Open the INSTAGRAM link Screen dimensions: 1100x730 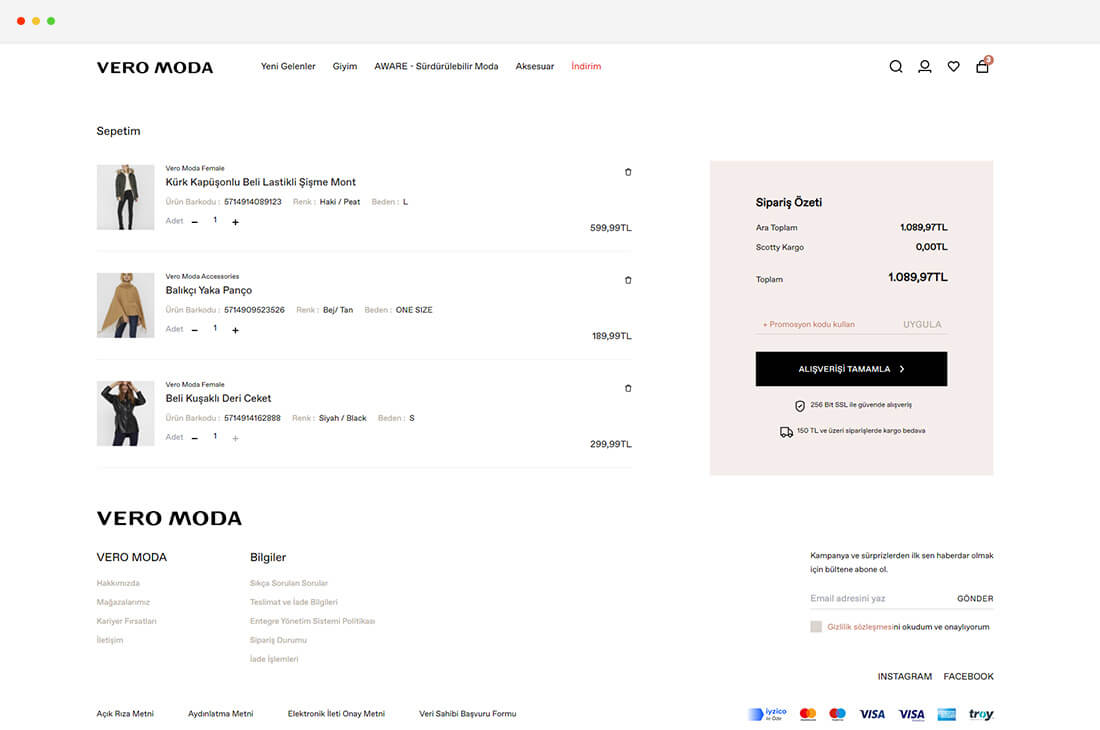coord(904,677)
